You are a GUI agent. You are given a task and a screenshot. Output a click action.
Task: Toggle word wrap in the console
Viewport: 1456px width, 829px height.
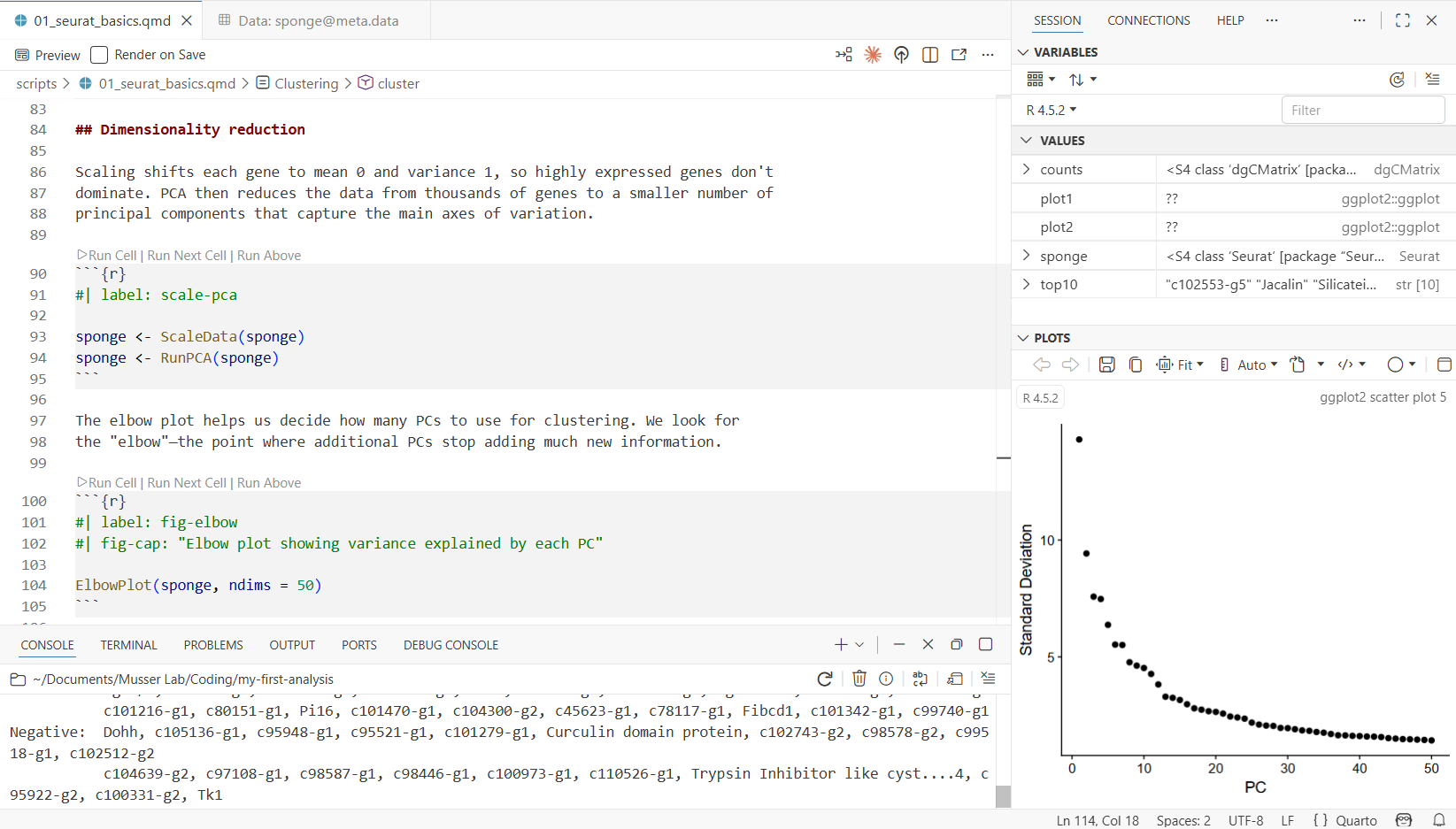click(x=920, y=679)
